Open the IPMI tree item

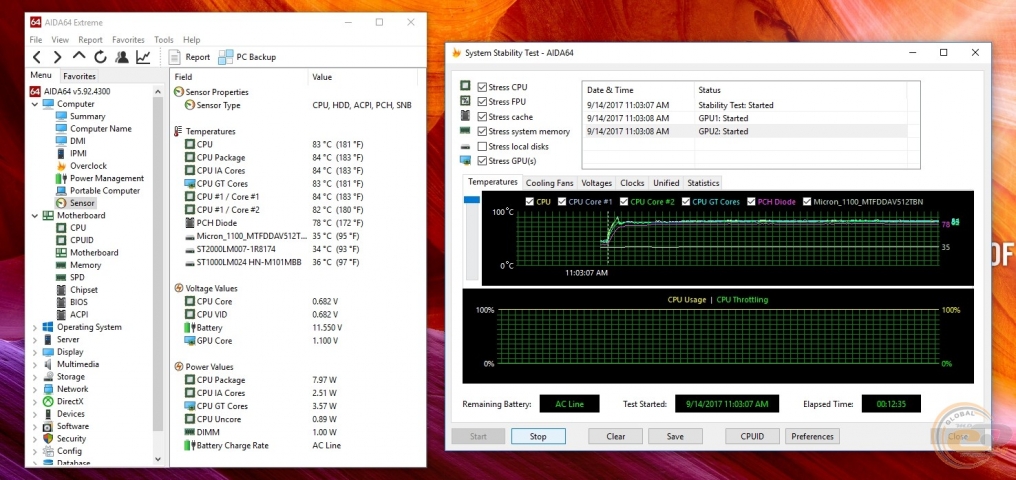(77, 154)
